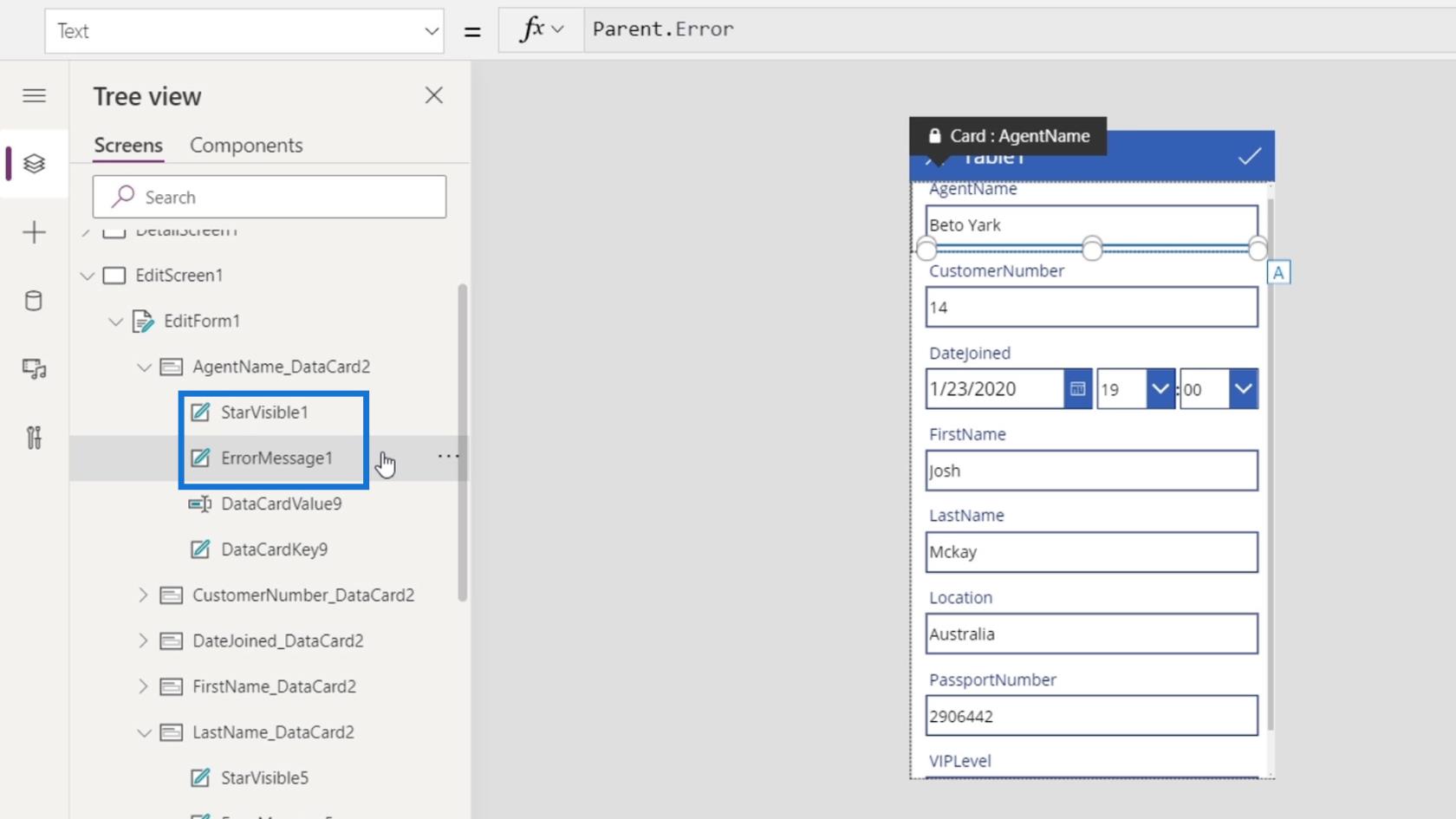
Task: Switch to the Screens tab
Action: [128, 146]
